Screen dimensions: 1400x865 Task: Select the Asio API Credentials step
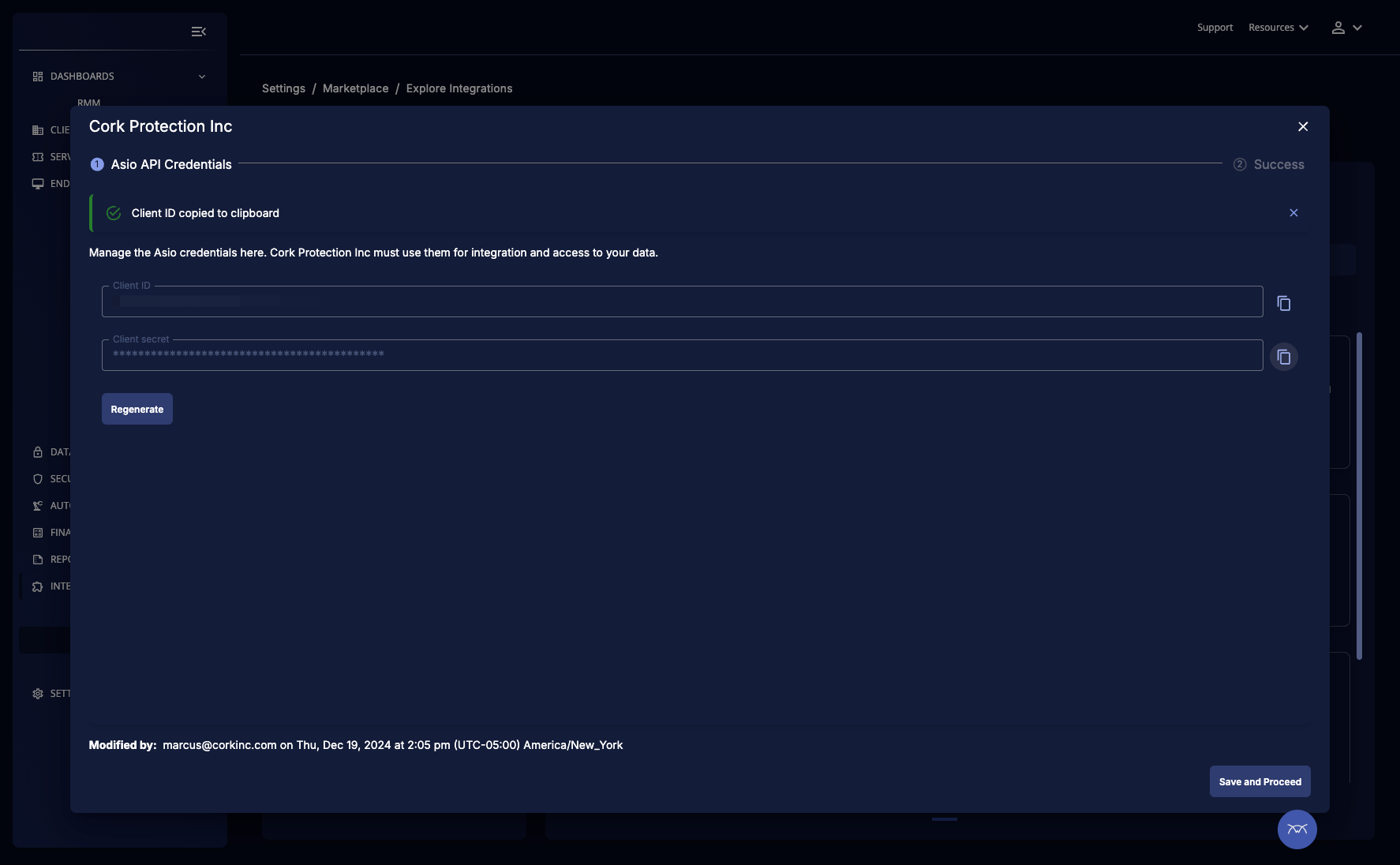point(162,164)
